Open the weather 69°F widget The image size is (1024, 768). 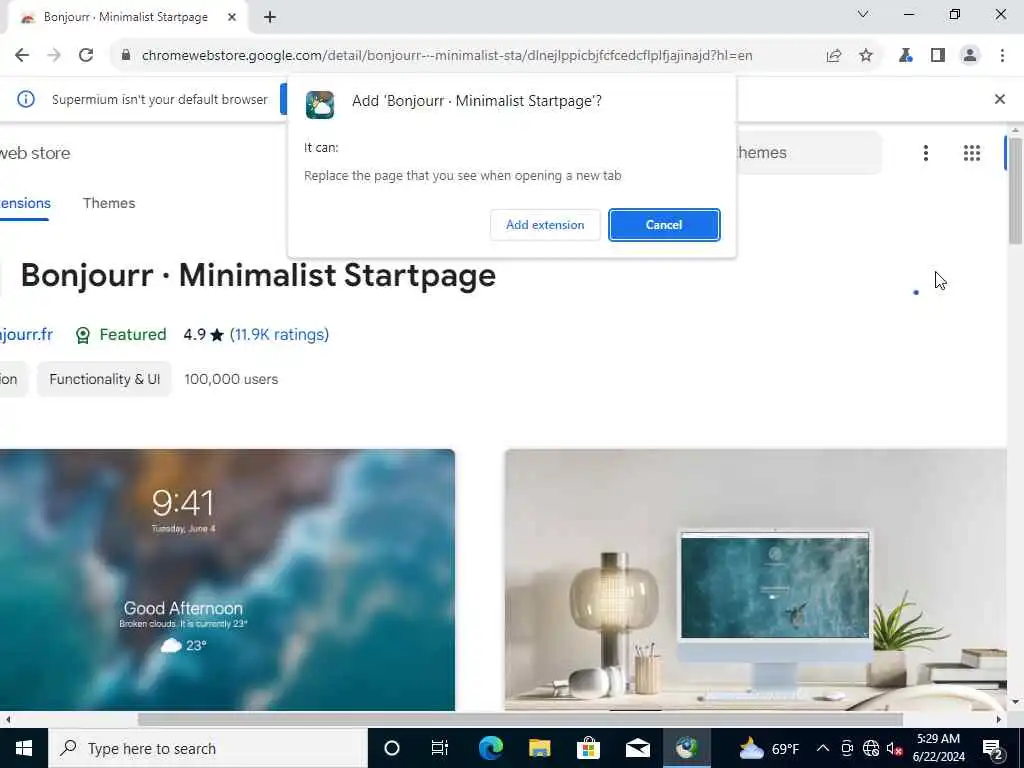769,748
